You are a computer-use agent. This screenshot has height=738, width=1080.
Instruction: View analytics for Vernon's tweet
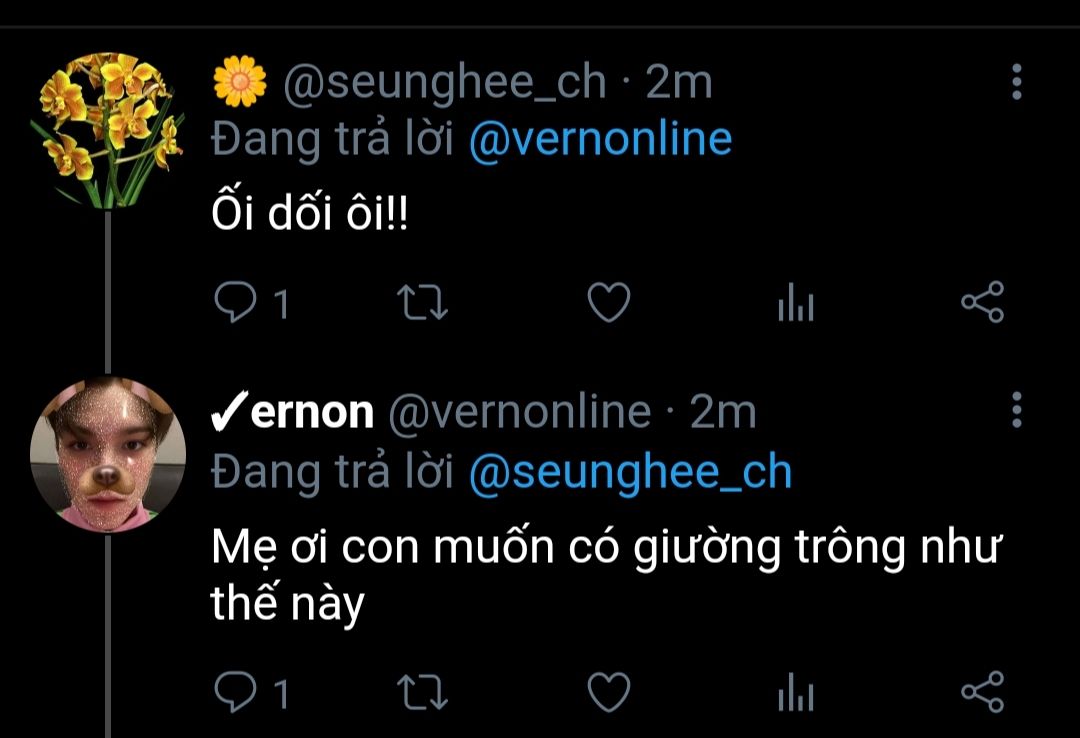tap(796, 691)
